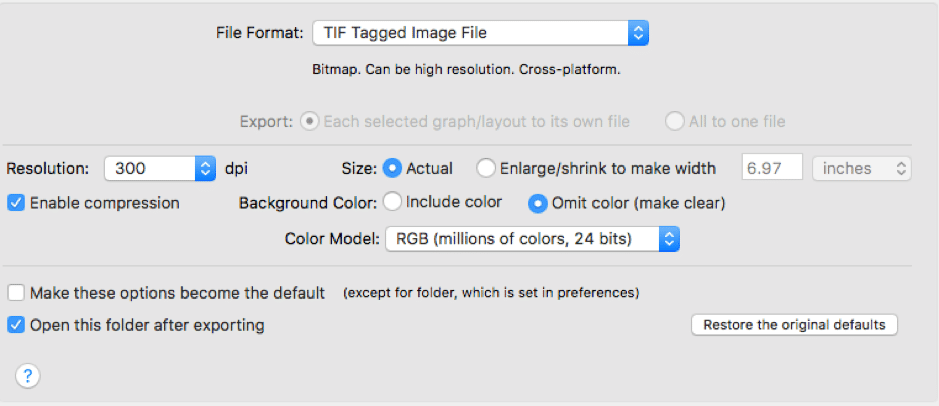Check Make these options become the default
The image size is (939, 406).
coord(16,293)
